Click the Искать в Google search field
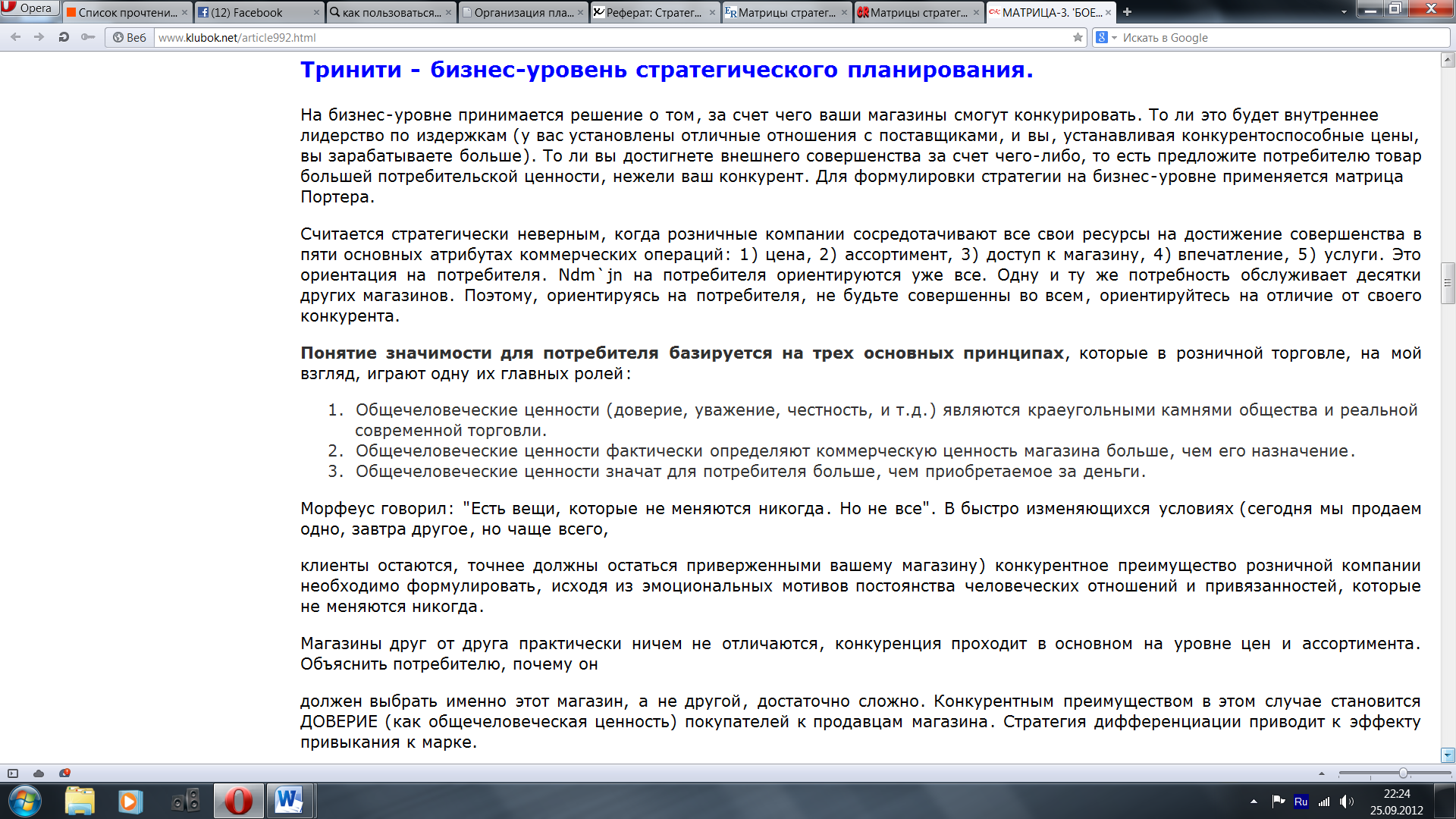 point(1283,37)
